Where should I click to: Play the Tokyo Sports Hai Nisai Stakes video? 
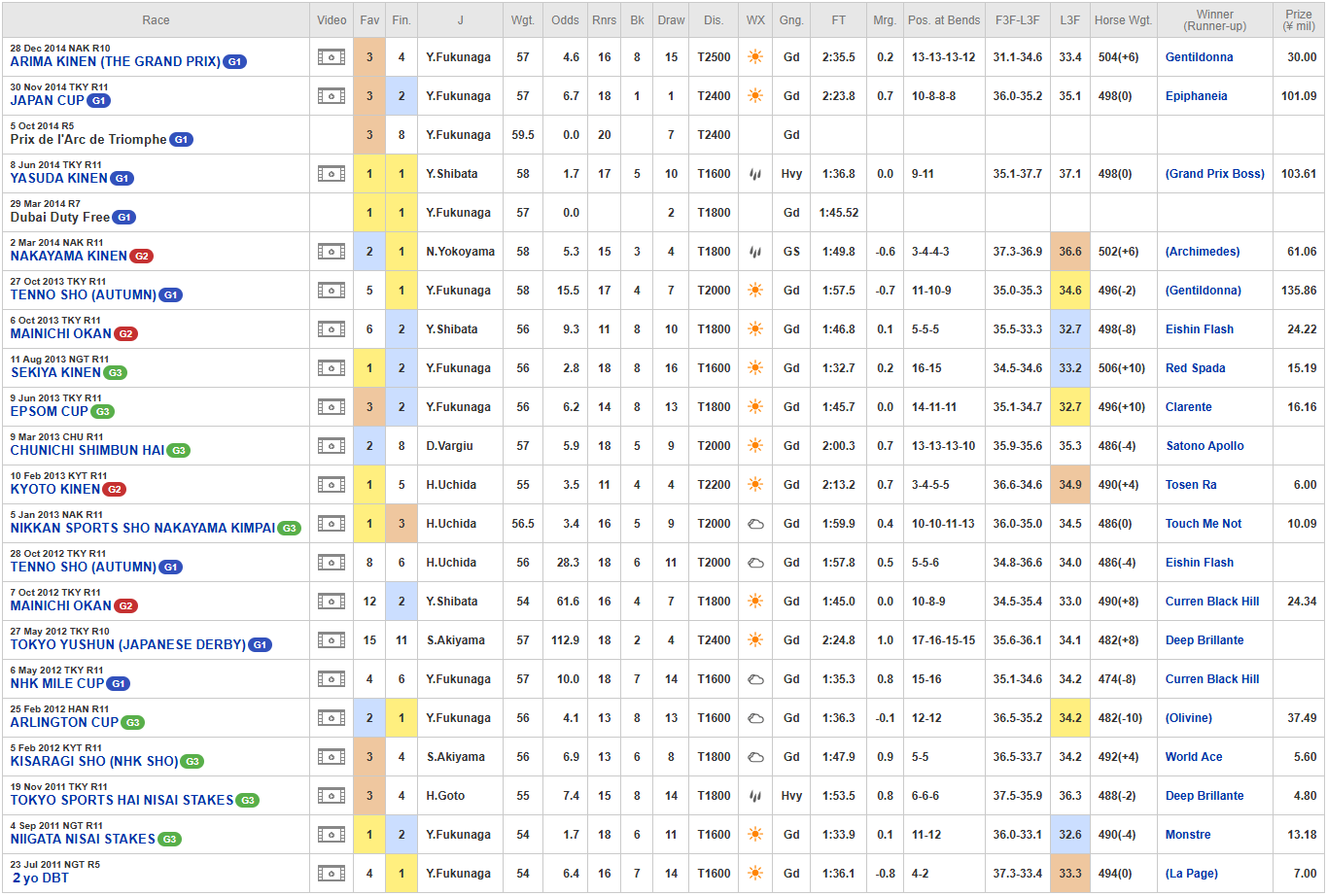click(x=332, y=796)
